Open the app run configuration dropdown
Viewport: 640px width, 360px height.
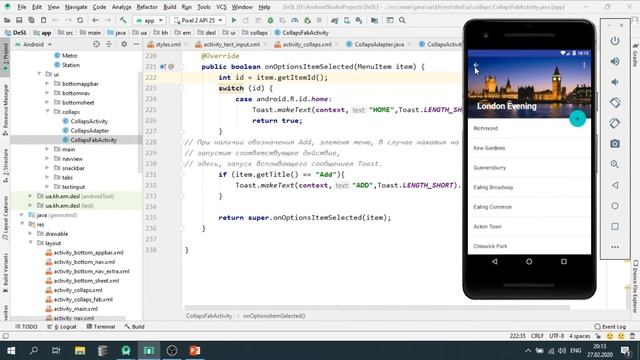tap(149, 20)
